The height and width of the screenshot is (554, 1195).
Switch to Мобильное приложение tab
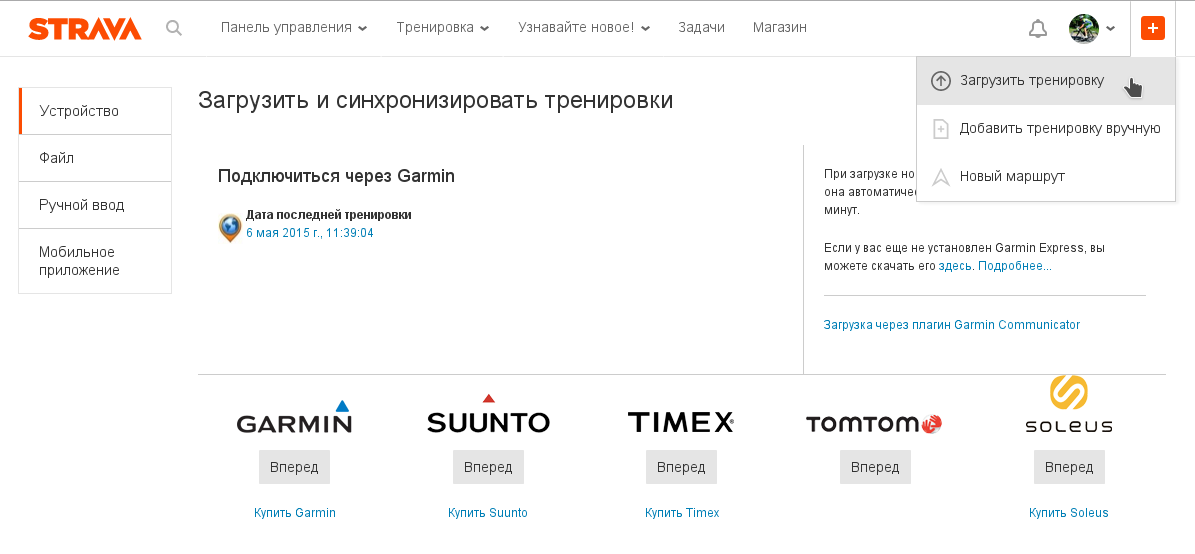95,261
